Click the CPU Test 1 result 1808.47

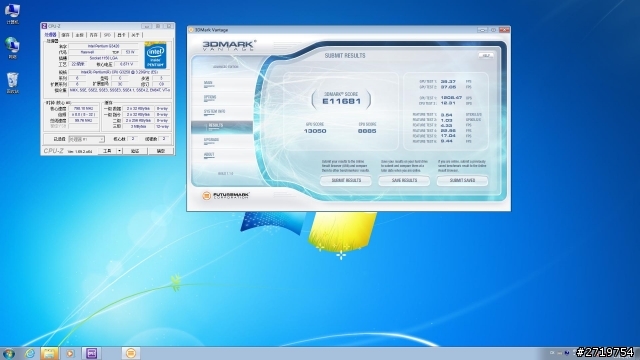(x=451, y=98)
